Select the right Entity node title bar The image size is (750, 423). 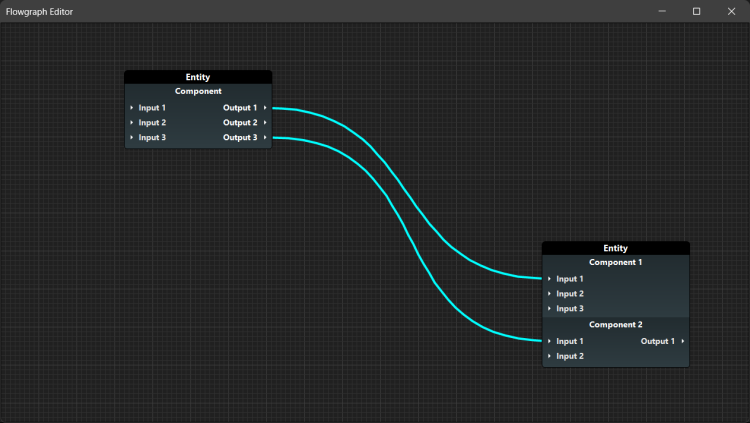click(616, 248)
